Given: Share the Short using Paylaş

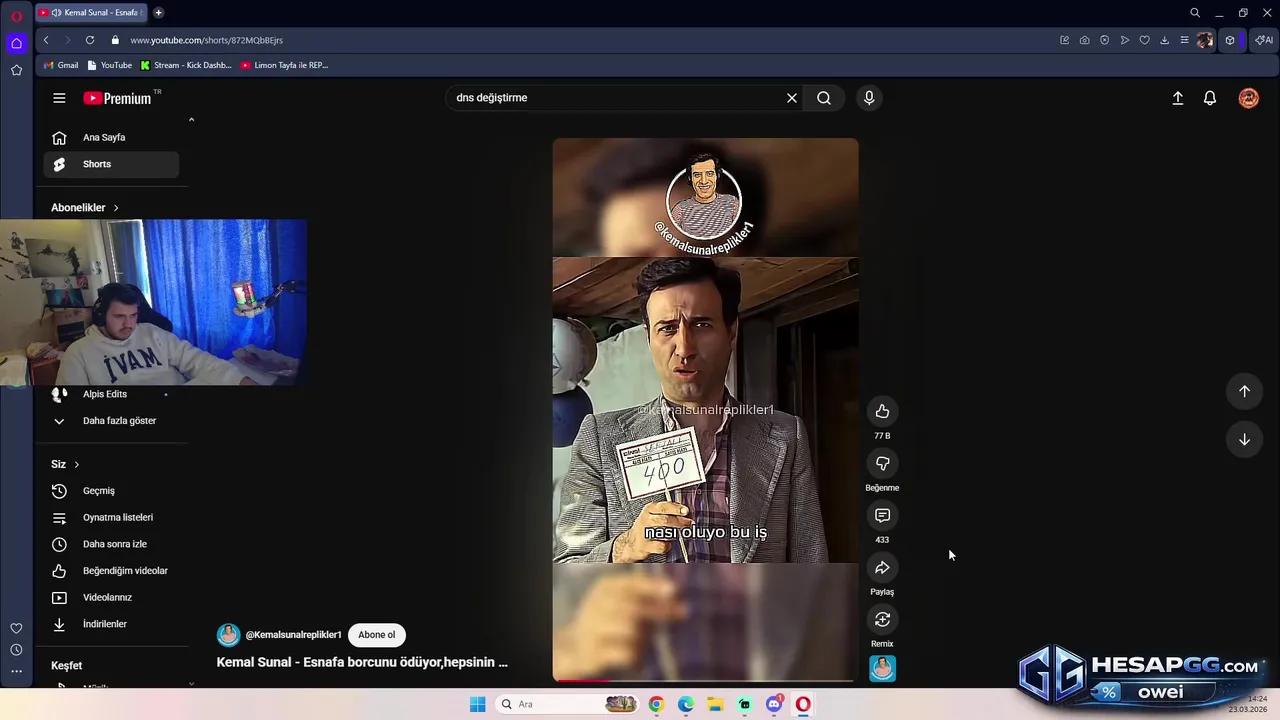Looking at the screenshot, I should tap(882, 567).
